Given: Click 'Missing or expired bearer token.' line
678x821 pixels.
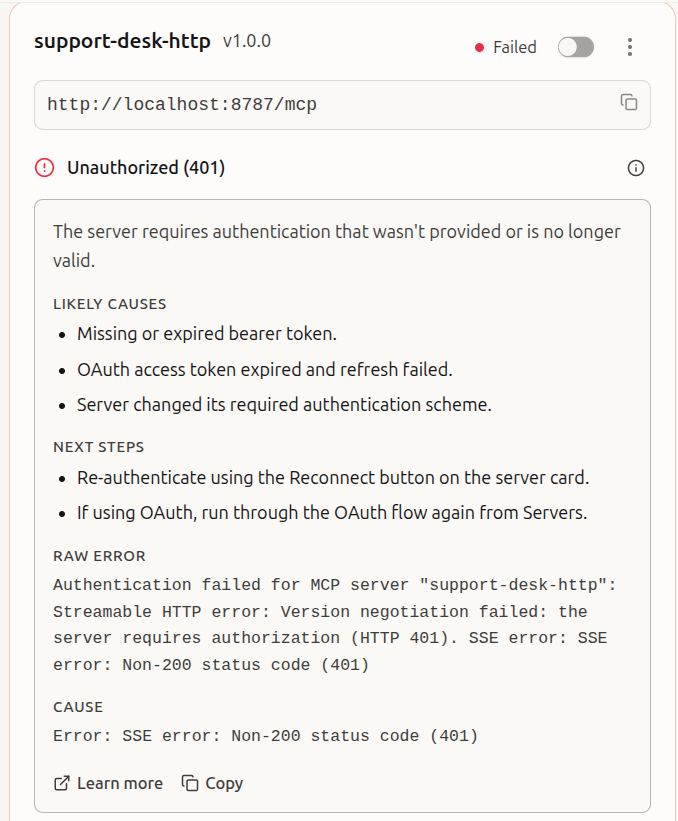Looking at the screenshot, I should click(x=207, y=334).
